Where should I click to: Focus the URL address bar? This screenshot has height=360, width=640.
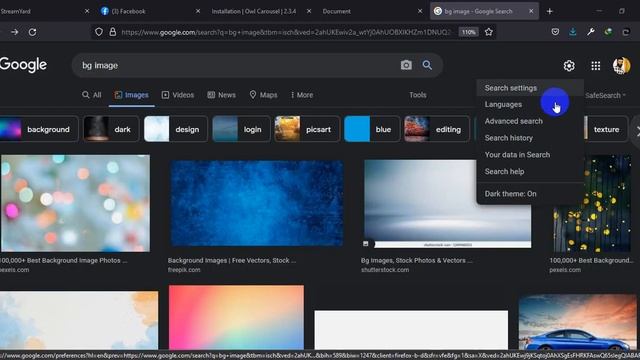(x=286, y=32)
